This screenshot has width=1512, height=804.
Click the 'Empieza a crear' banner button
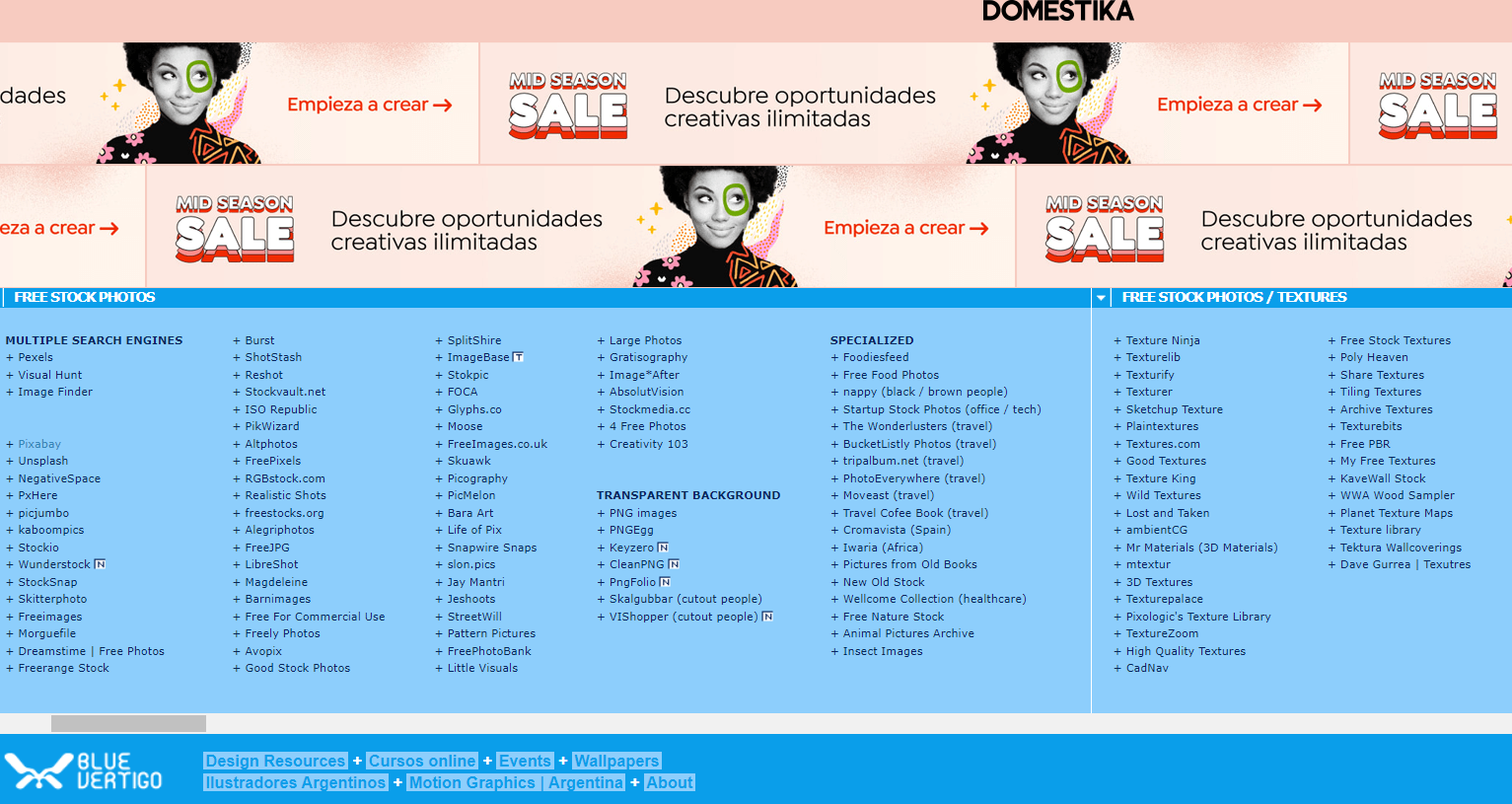pos(369,105)
